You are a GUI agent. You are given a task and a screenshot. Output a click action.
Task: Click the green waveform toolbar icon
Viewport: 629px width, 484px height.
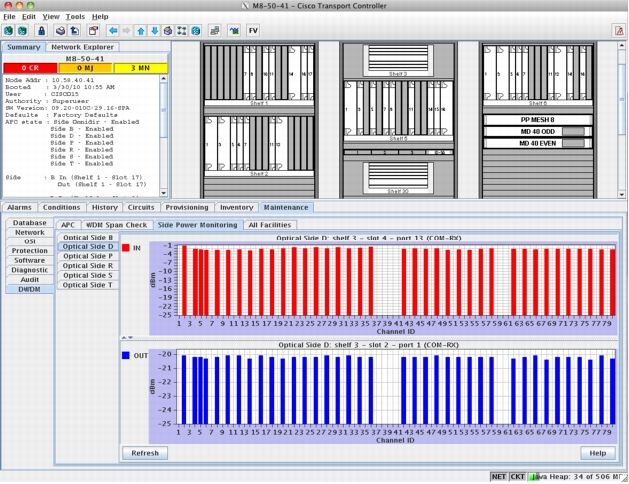pos(234,30)
